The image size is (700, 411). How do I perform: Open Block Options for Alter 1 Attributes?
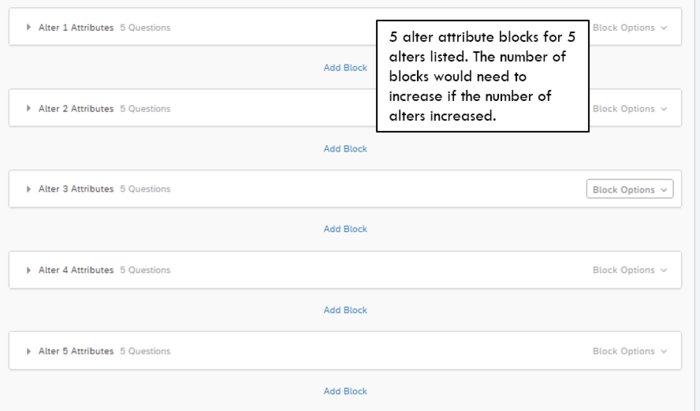click(630, 28)
